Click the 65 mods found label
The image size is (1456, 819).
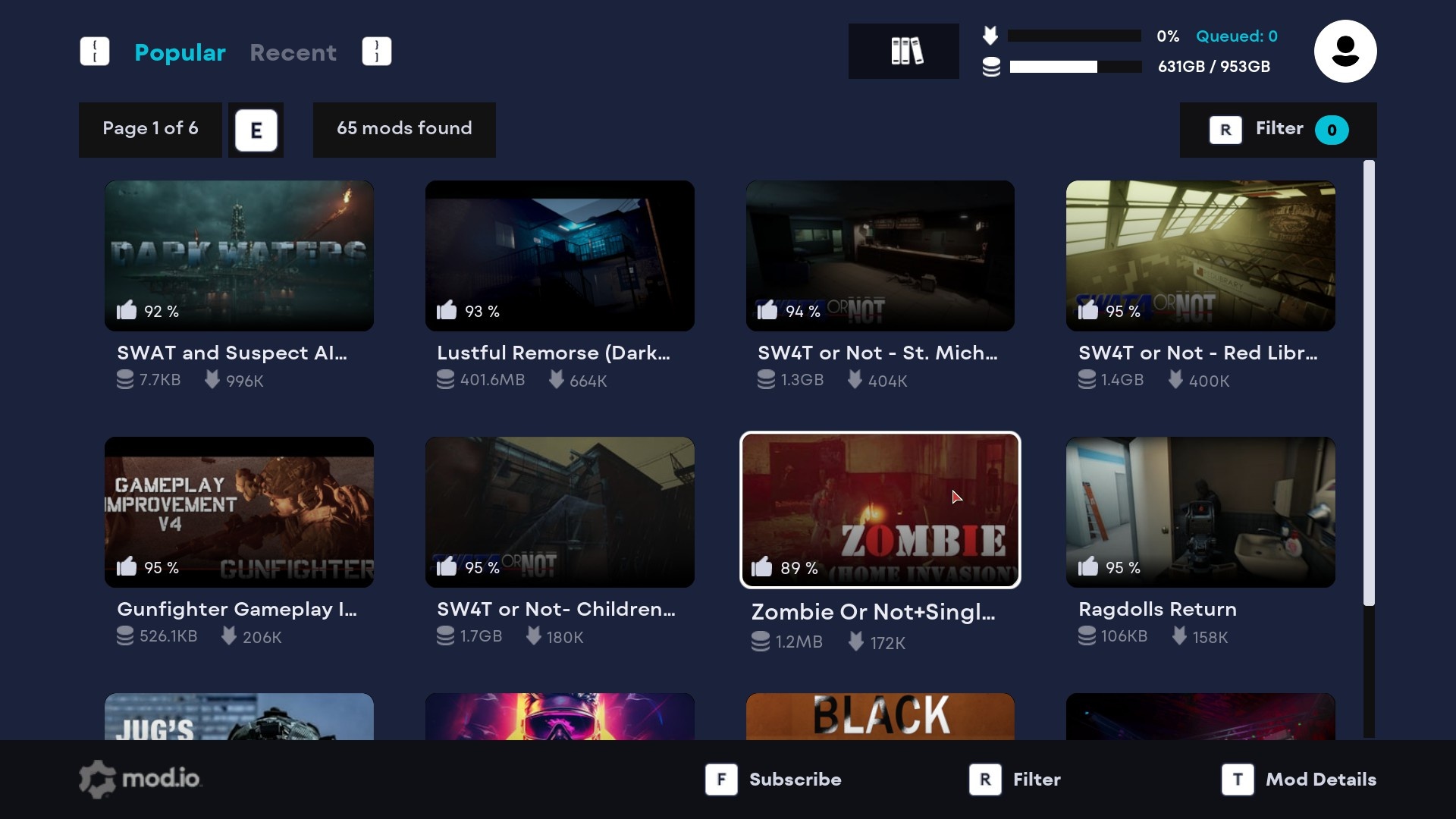click(x=404, y=130)
